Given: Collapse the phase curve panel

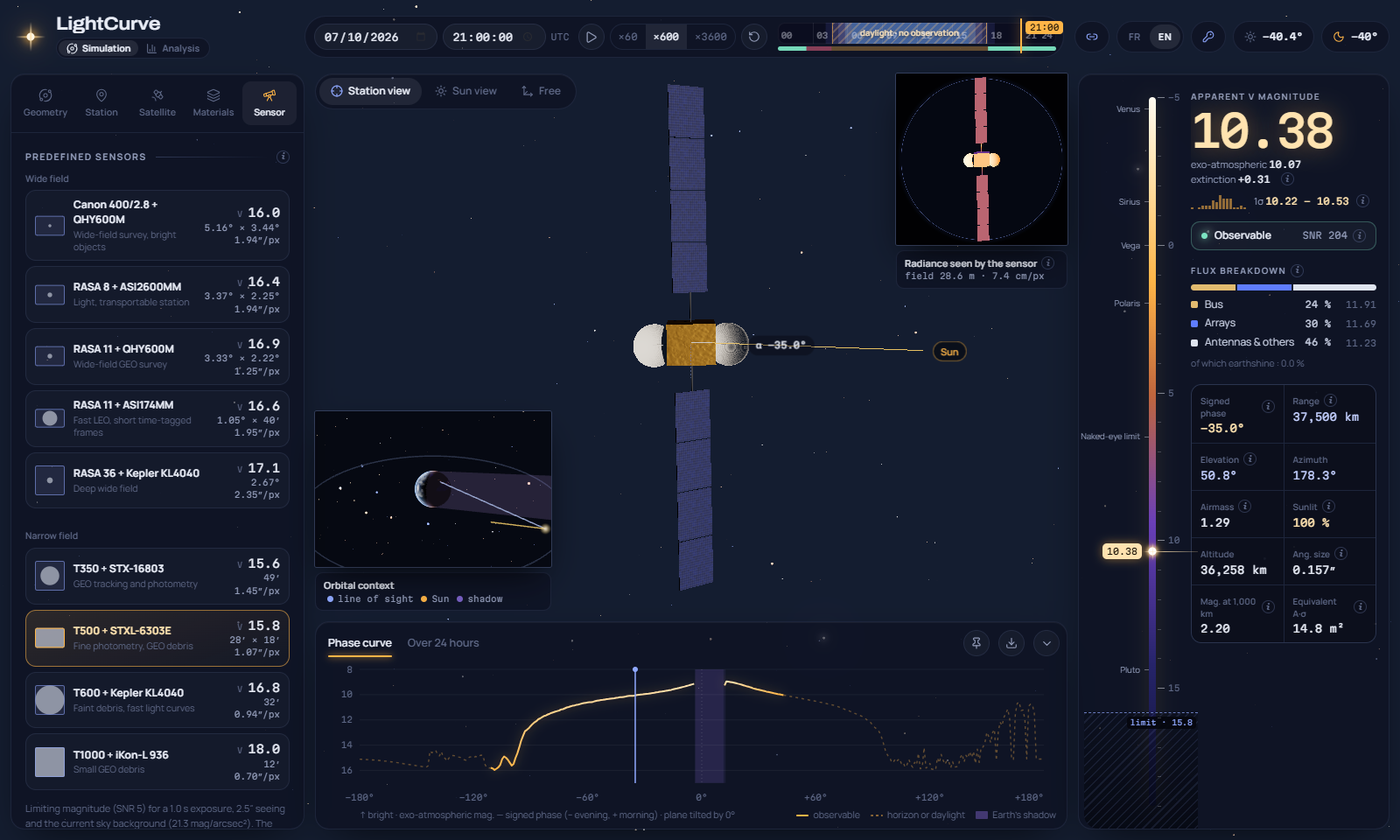Looking at the screenshot, I should coord(1046,643).
